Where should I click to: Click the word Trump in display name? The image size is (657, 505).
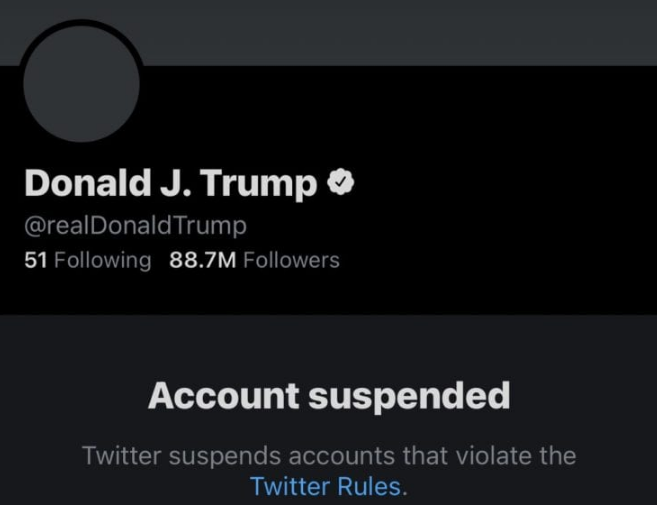[x=259, y=184]
